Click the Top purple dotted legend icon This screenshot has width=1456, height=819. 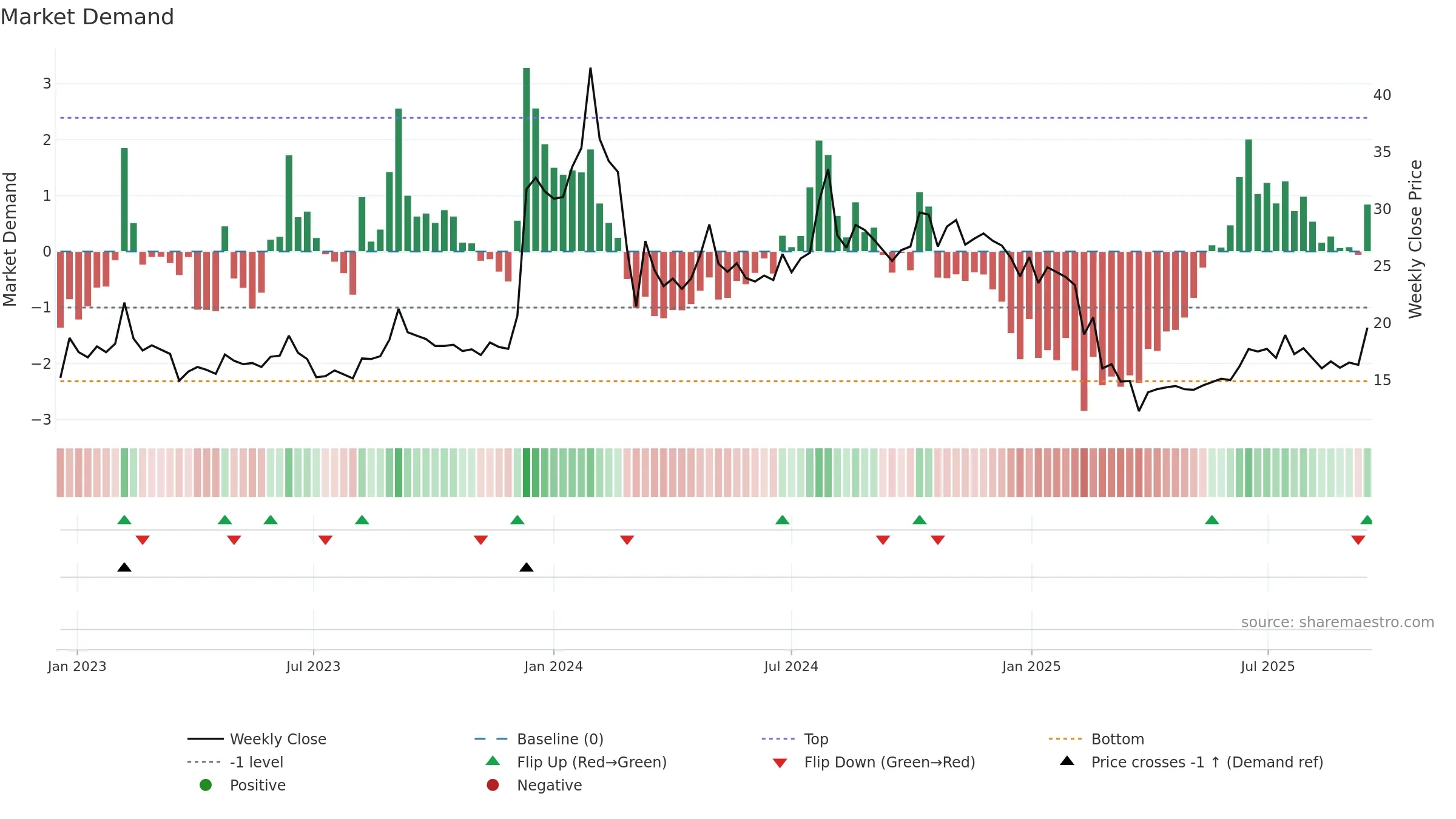click(x=778, y=739)
